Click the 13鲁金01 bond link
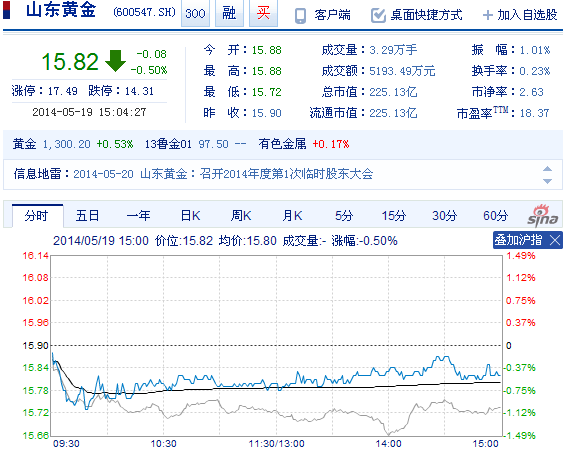564x452 pixels. pyautogui.click(x=168, y=144)
